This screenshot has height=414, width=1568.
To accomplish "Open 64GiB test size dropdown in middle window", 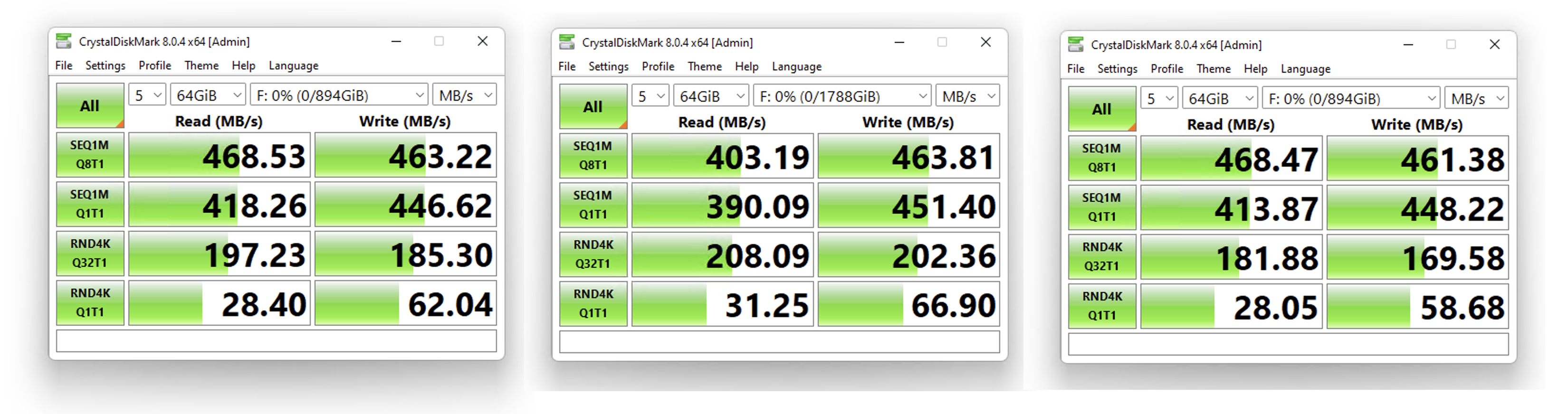I will [711, 96].
